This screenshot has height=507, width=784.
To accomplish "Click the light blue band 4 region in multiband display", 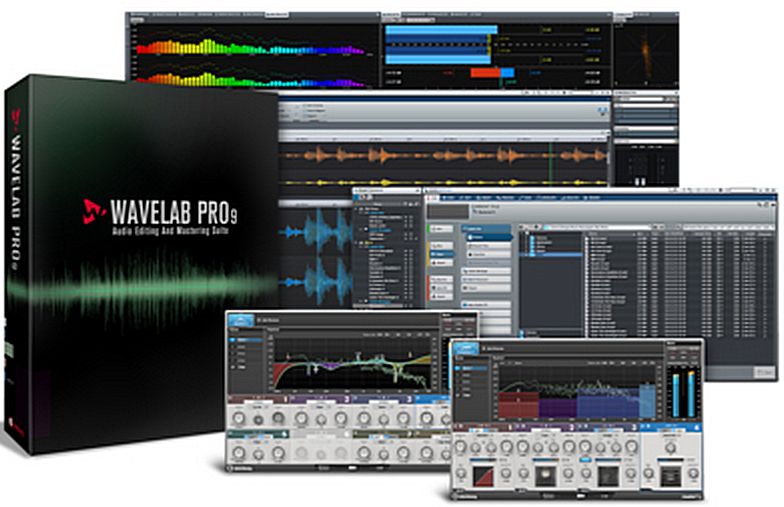I will point(648,400).
